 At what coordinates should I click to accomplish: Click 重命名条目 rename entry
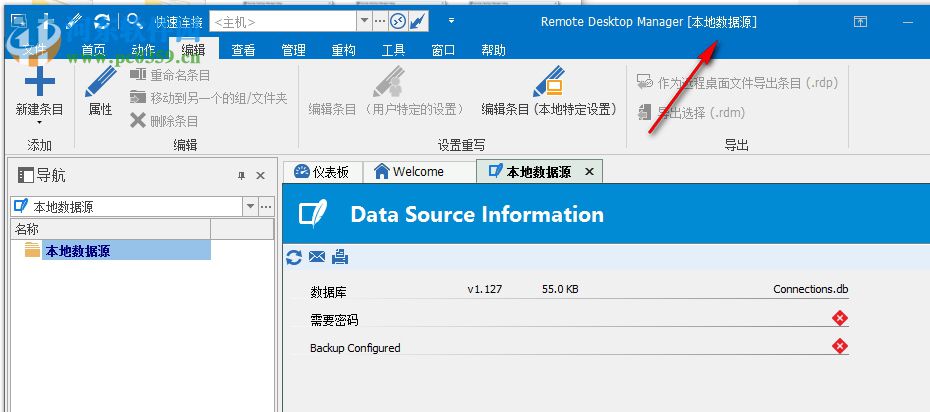coord(170,75)
